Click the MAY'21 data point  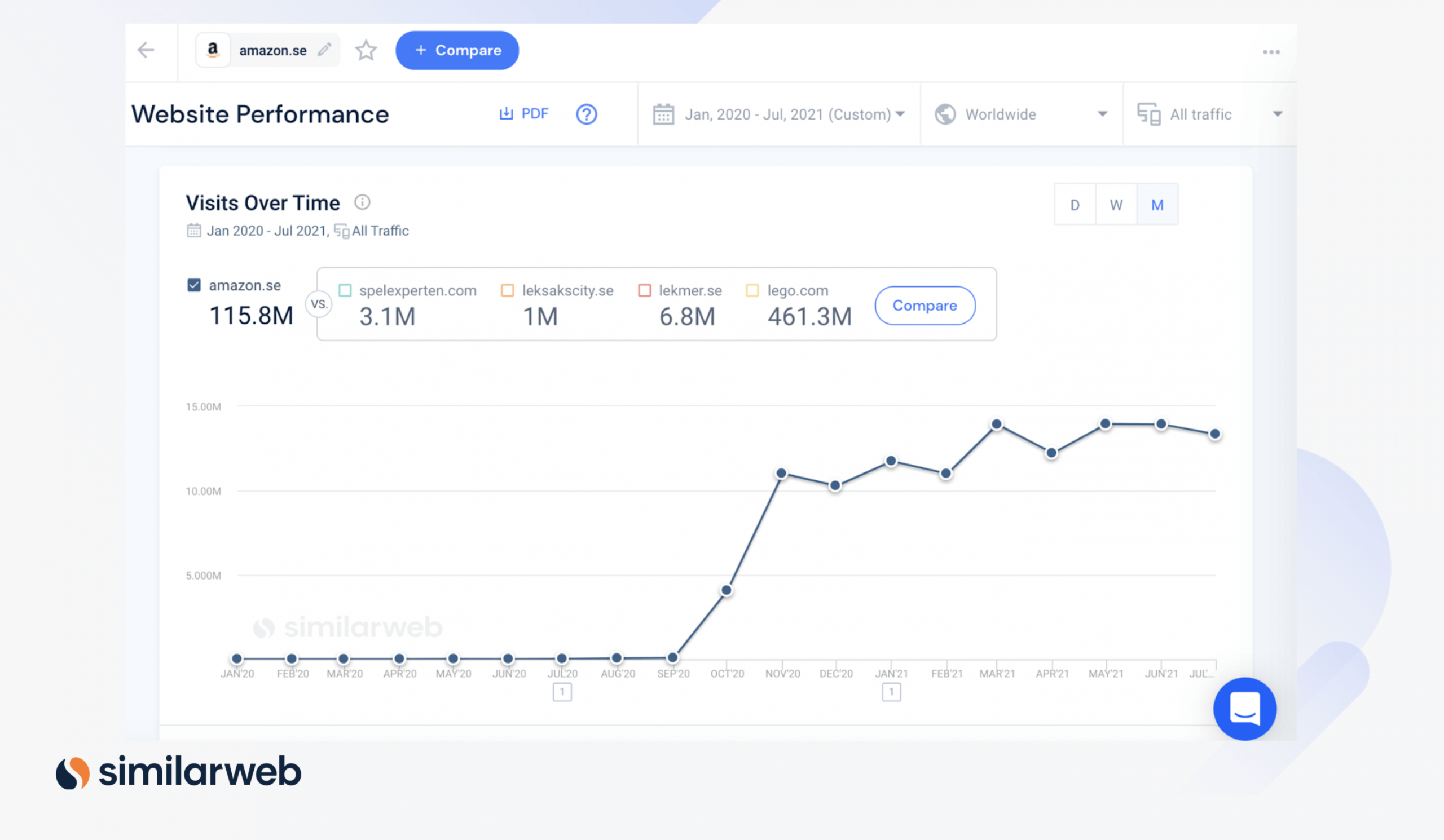[x=1106, y=425]
